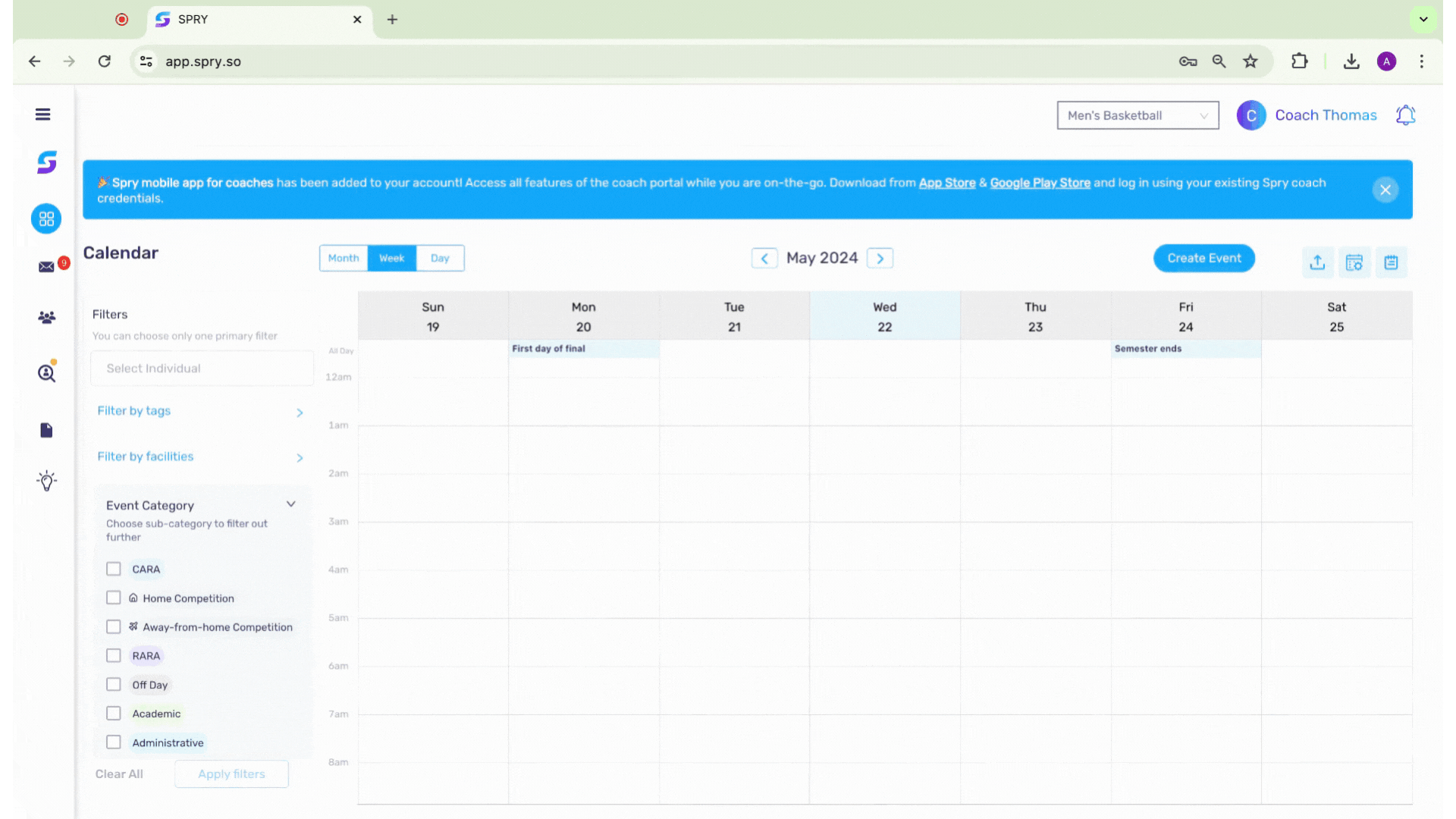Bookmark this page with star icon

click(x=1250, y=61)
